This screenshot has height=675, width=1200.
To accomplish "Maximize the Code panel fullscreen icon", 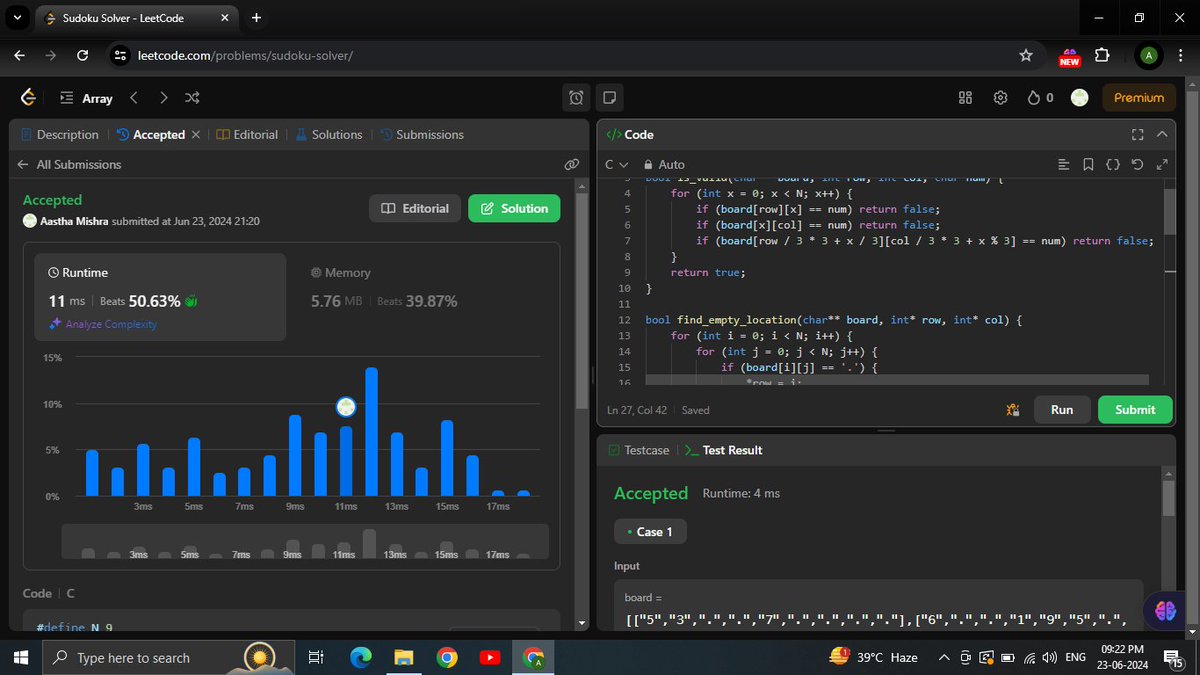I will [x=1137, y=134].
